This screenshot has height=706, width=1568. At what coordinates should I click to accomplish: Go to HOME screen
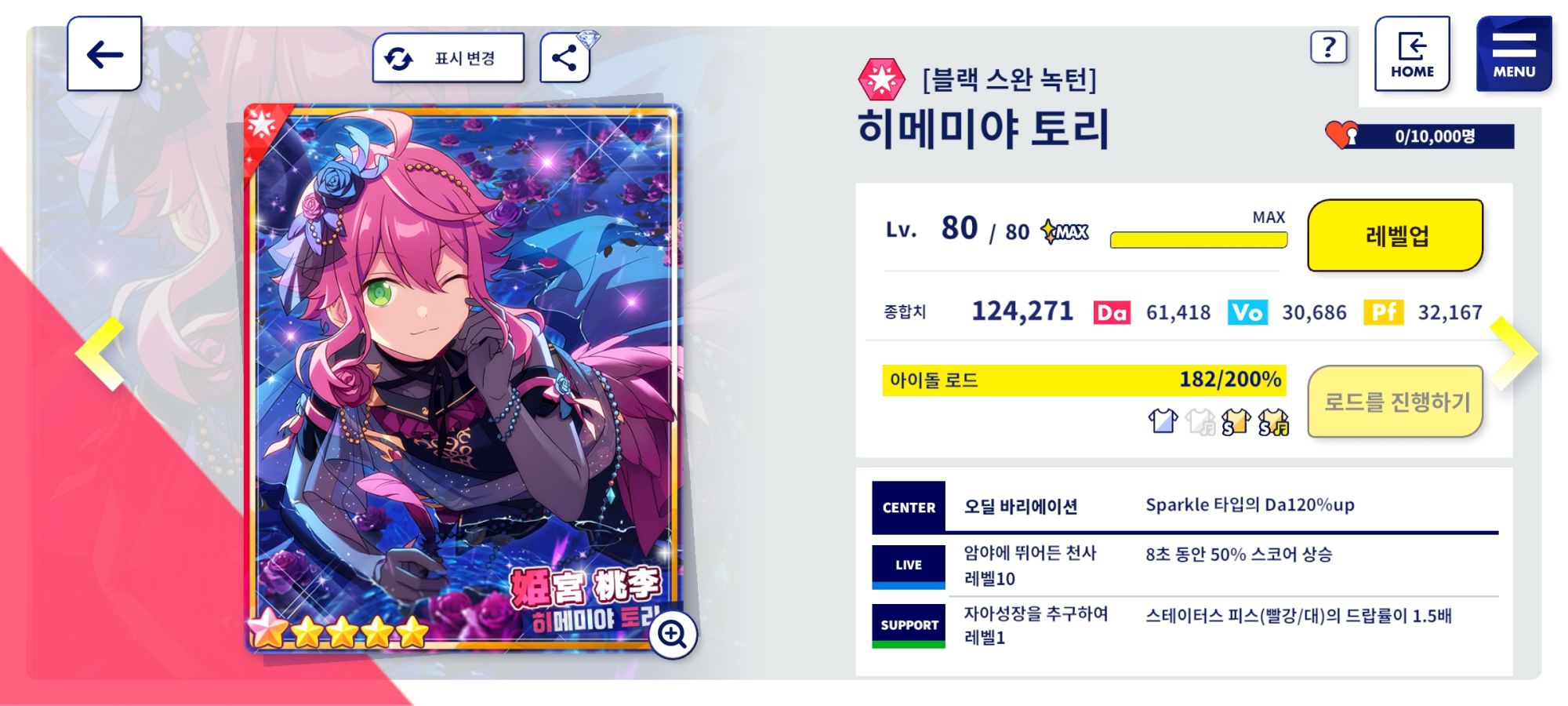tap(1412, 53)
